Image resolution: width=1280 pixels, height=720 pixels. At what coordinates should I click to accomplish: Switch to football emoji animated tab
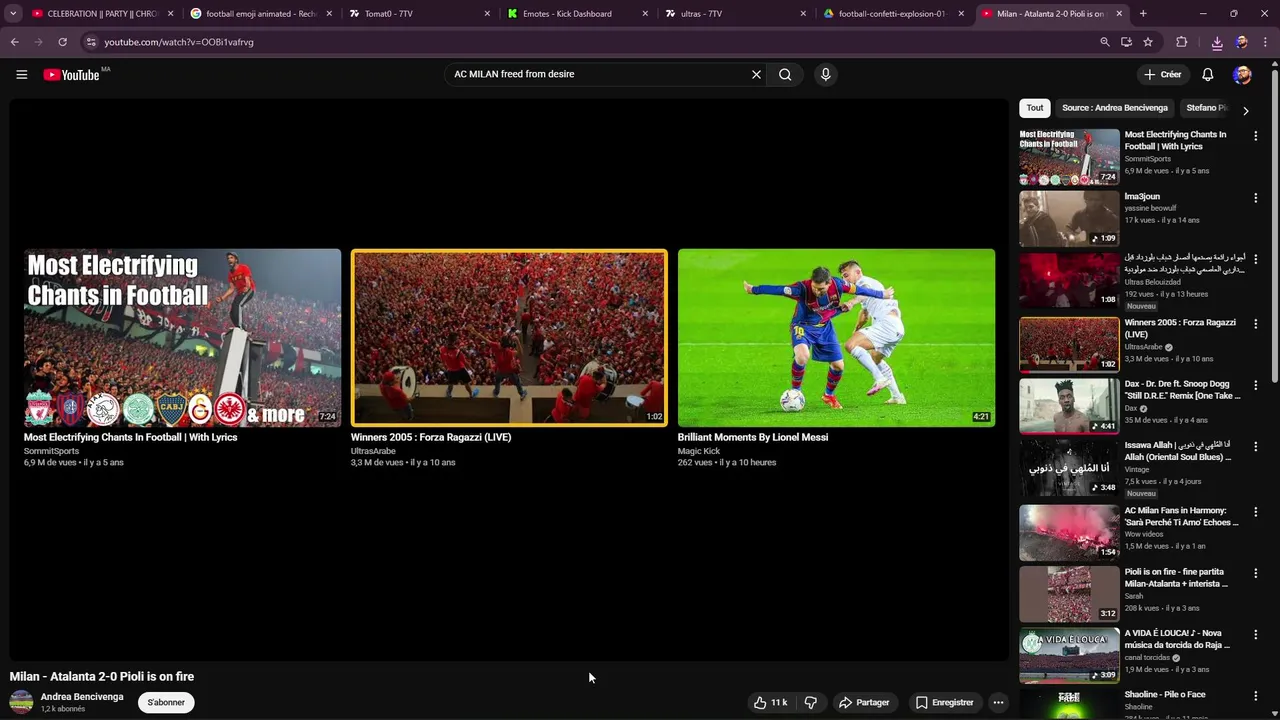tap(261, 14)
